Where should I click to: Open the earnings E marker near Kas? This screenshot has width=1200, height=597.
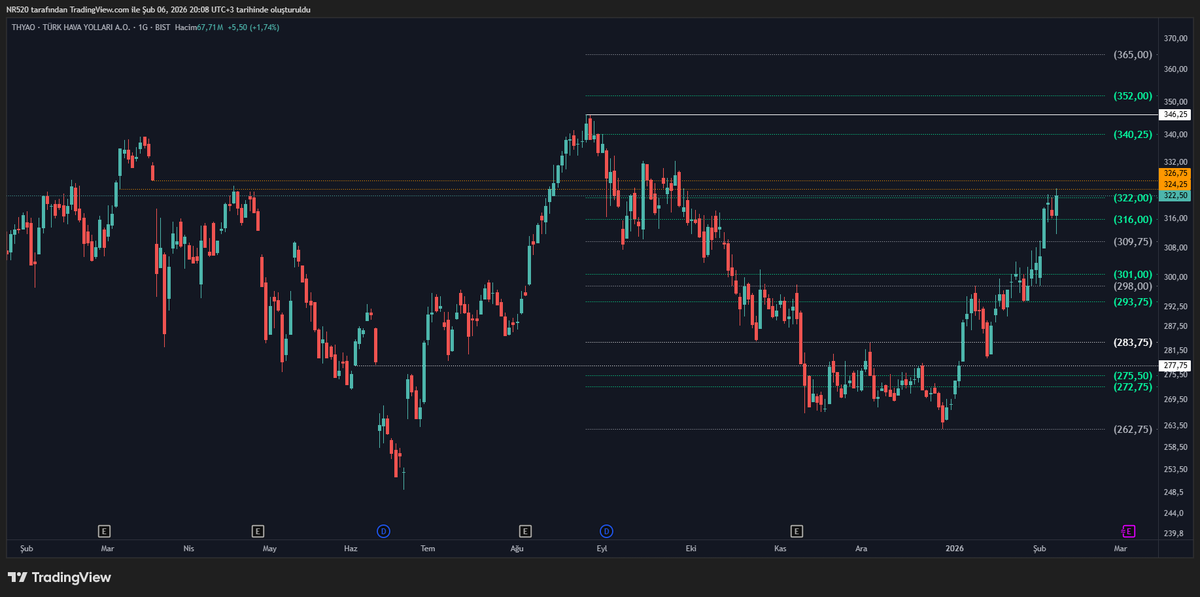tap(797, 530)
